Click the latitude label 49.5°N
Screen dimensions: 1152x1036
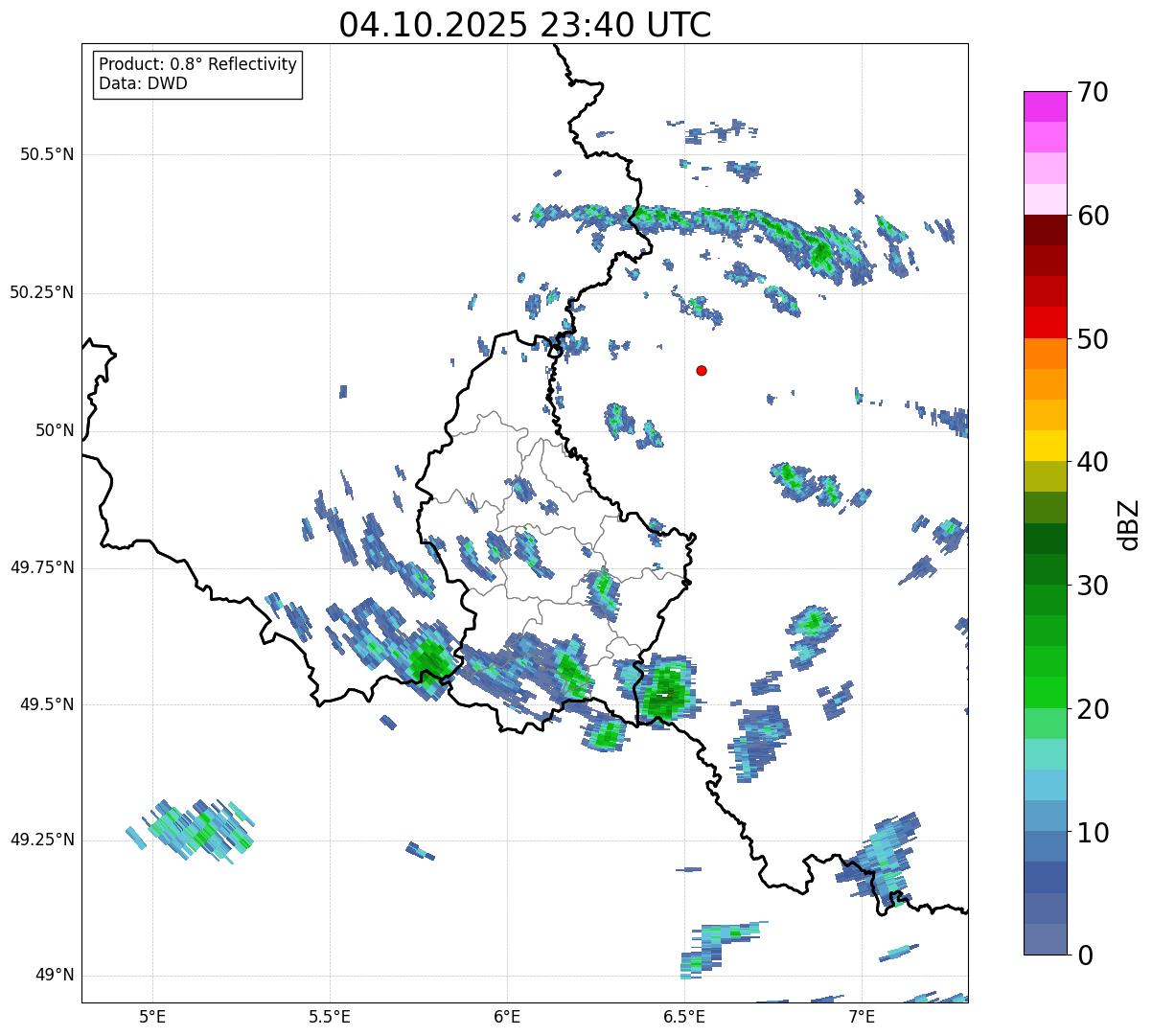pyautogui.click(x=46, y=704)
